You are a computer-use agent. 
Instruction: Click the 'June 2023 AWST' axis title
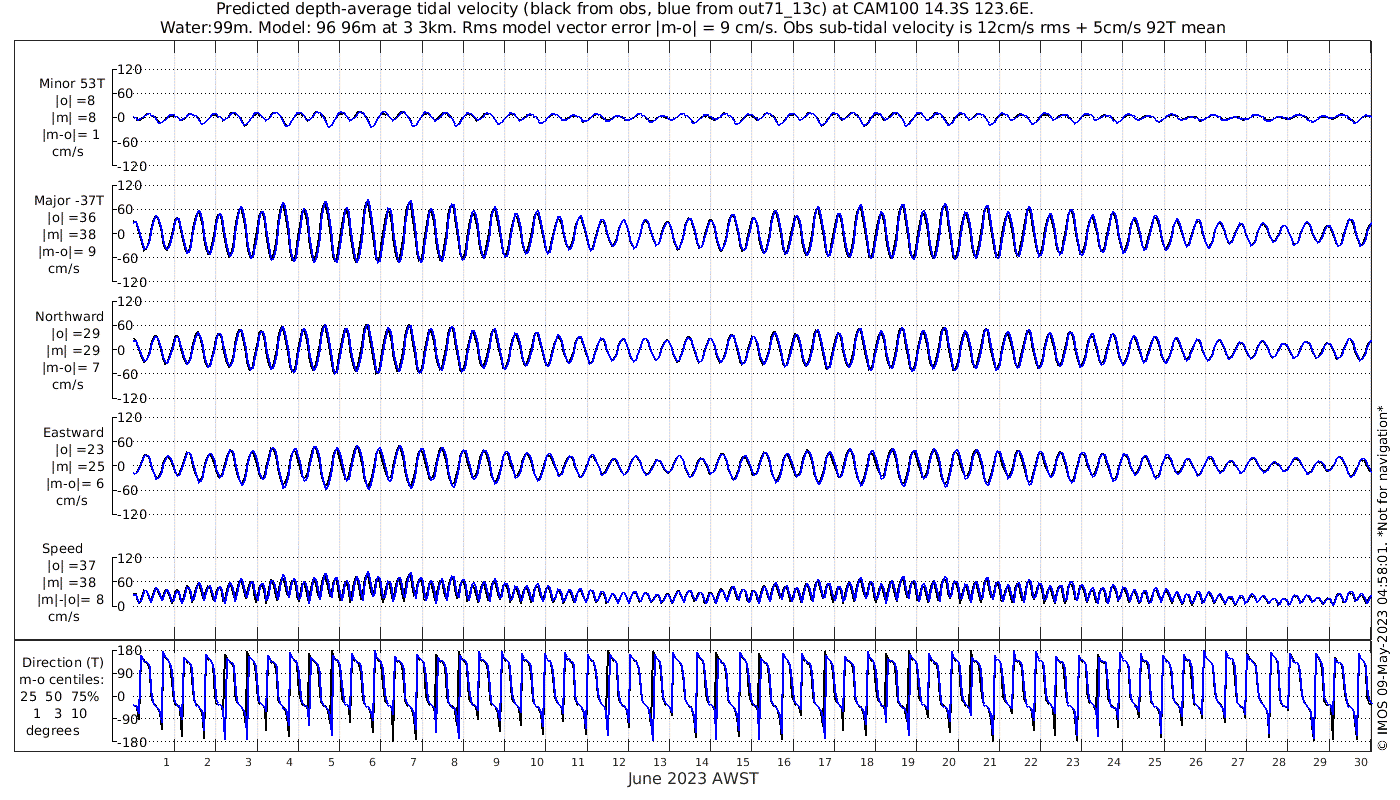tap(693, 779)
